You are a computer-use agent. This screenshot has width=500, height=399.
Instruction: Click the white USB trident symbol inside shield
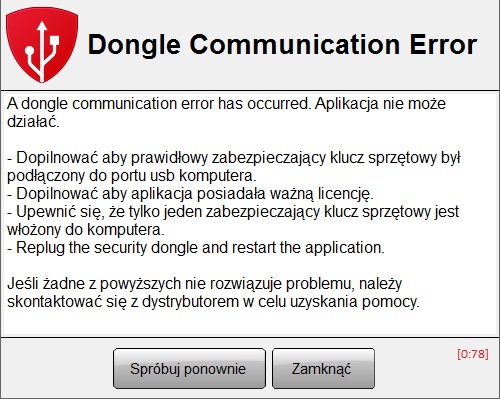pos(42,51)
